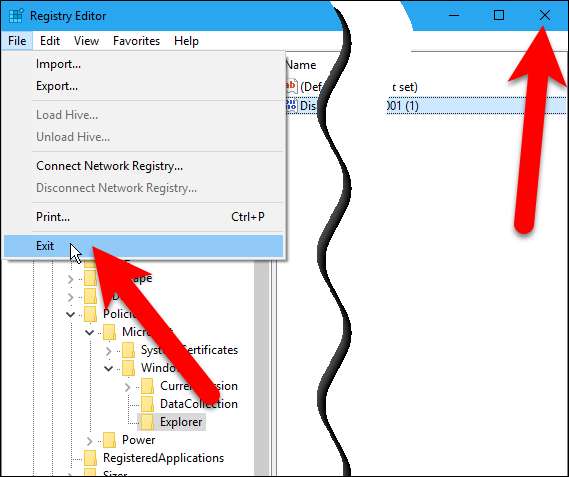Close the Registry Editor window

[x=544, y=15]
